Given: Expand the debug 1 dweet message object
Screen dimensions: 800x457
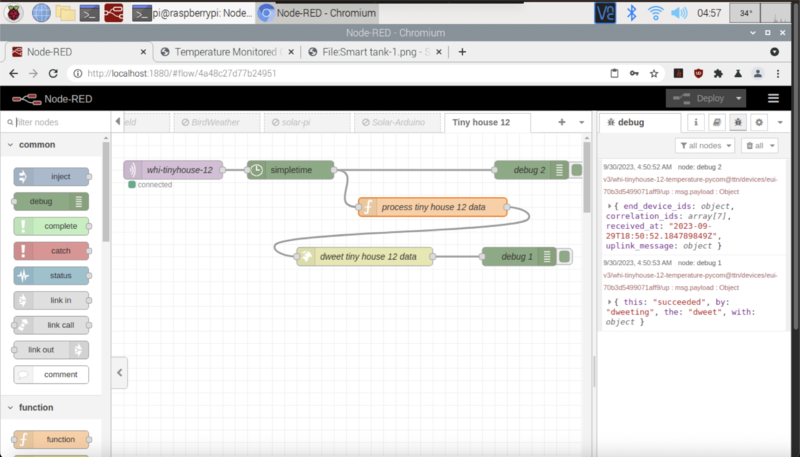Looking at the screenshot, I should [x=609, y=302].
